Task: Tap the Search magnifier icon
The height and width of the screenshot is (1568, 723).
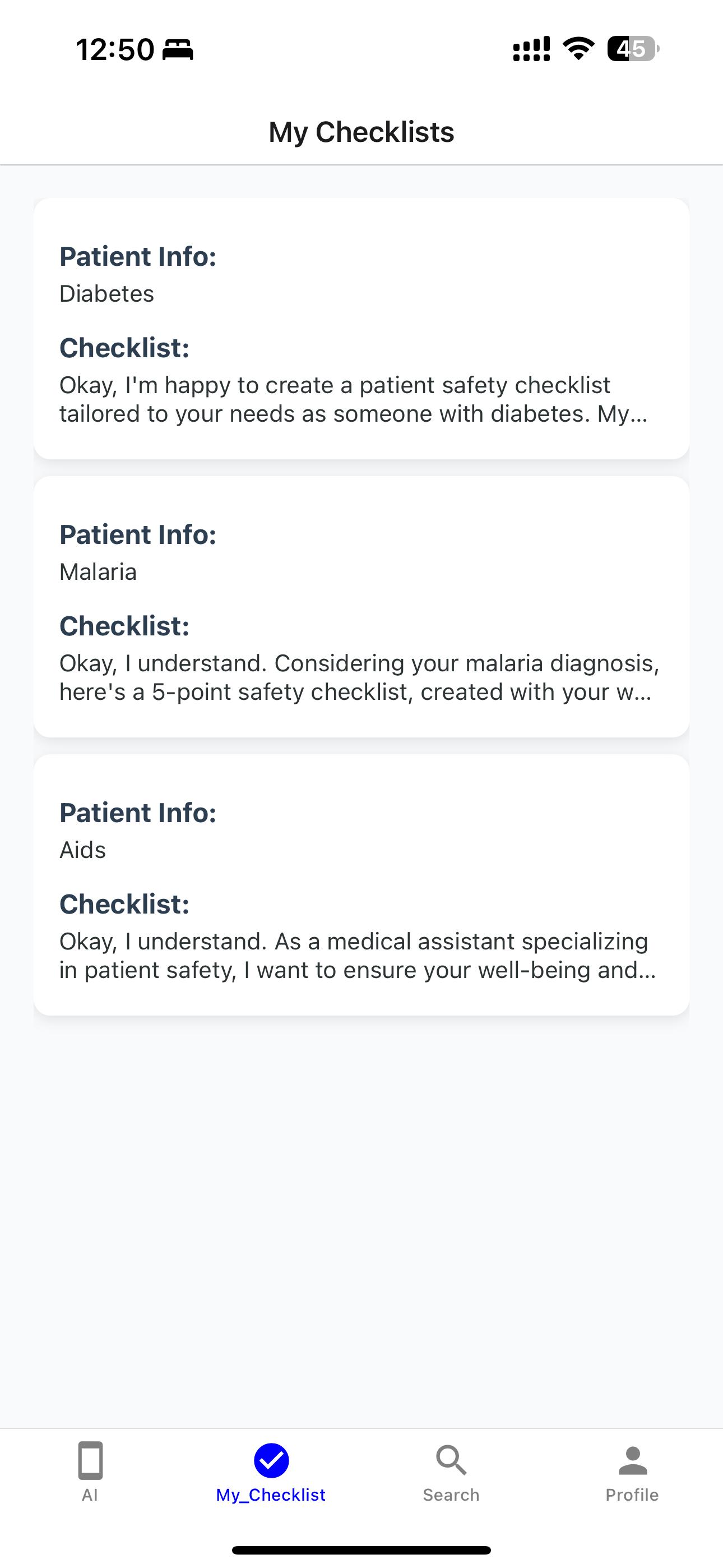Action: point(451,1460)
